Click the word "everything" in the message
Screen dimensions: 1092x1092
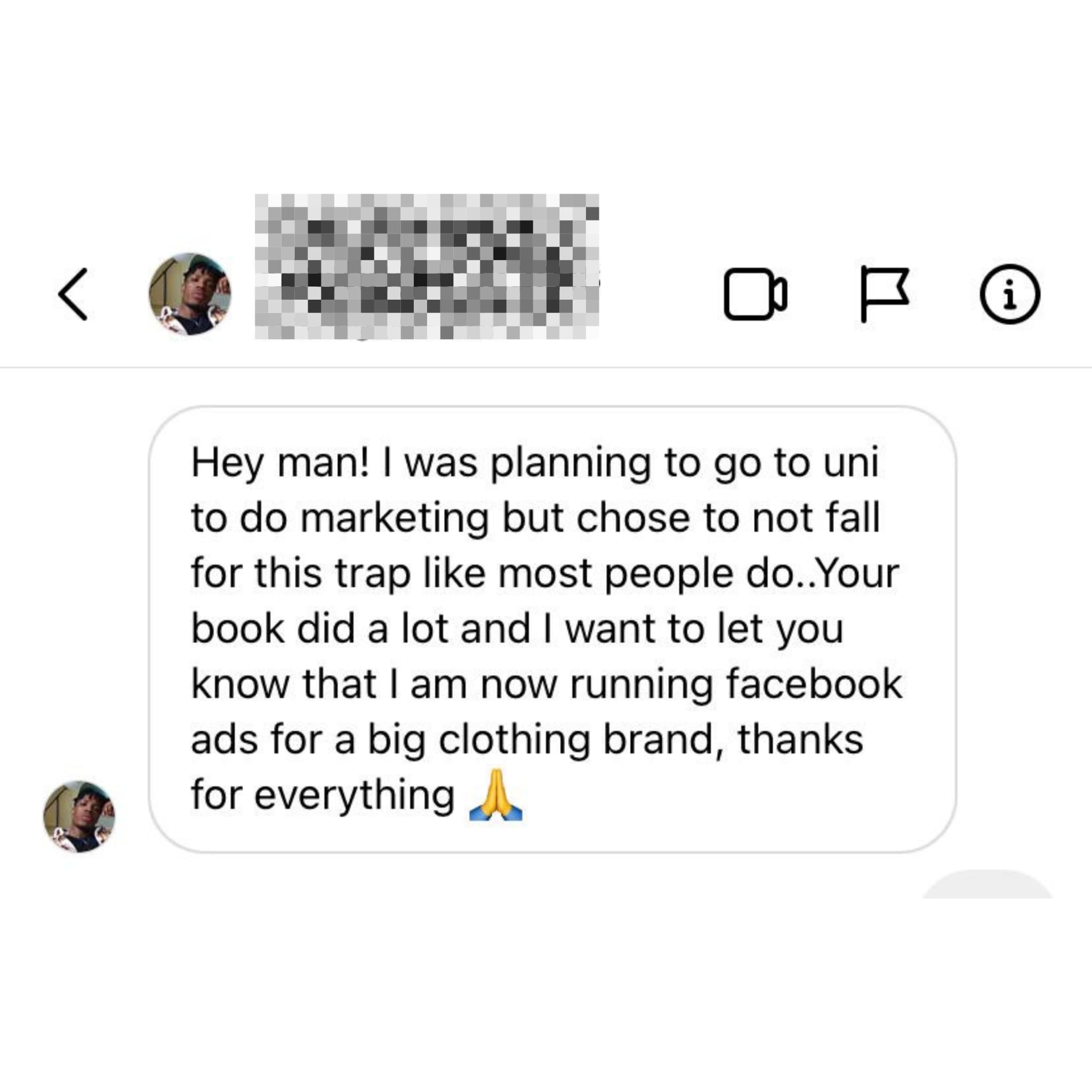[x=355, y=794]
